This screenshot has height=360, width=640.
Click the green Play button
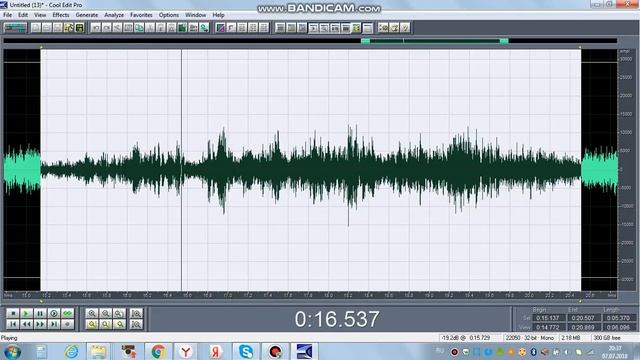(x=27, y=313)
